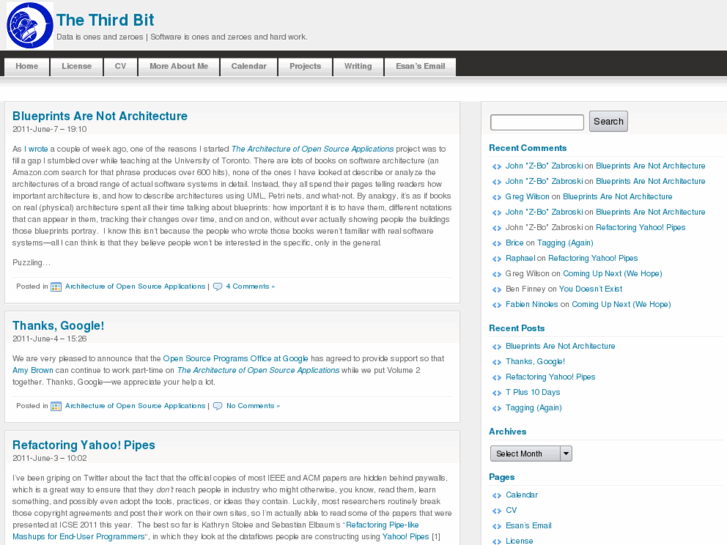Open Tagging (Again) in Recent Posts
Viewport: 727px width, 545px height.
point(533,408)
